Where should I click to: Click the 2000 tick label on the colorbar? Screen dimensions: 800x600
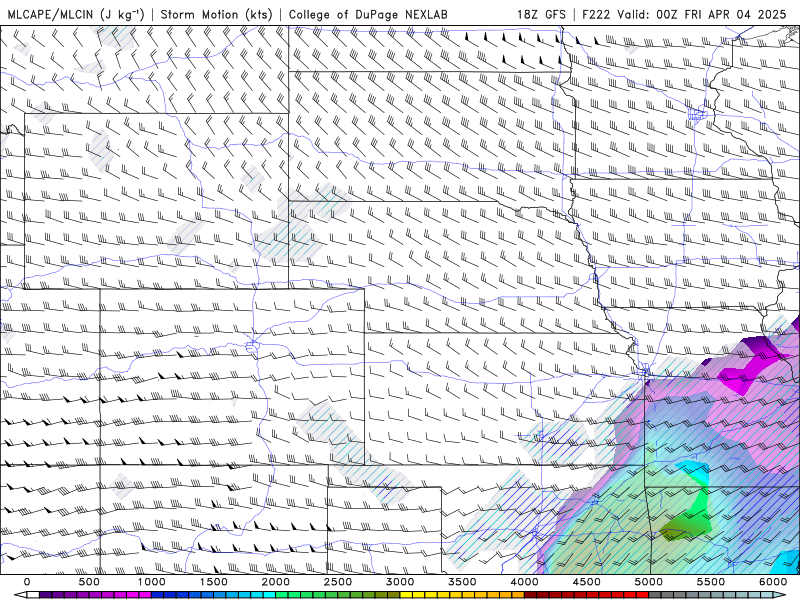click(x=276, y=582)
